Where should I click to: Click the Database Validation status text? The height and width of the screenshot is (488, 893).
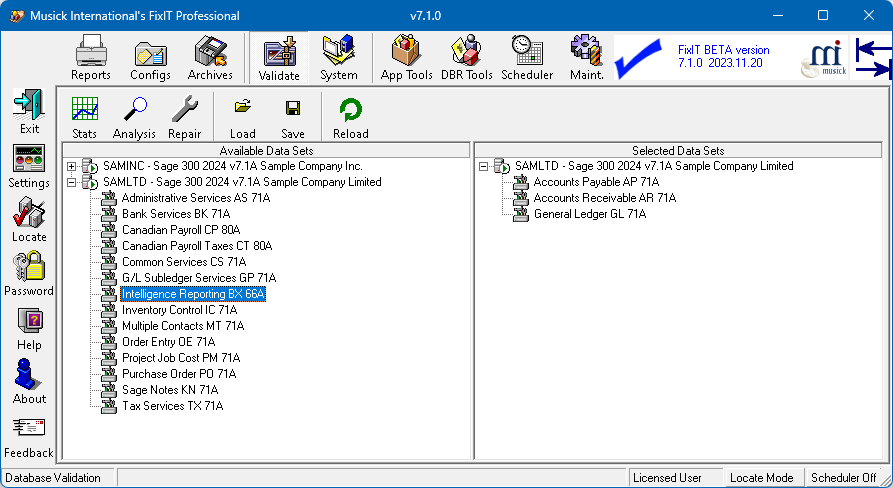pyautogui.click(x=53, y=478)
